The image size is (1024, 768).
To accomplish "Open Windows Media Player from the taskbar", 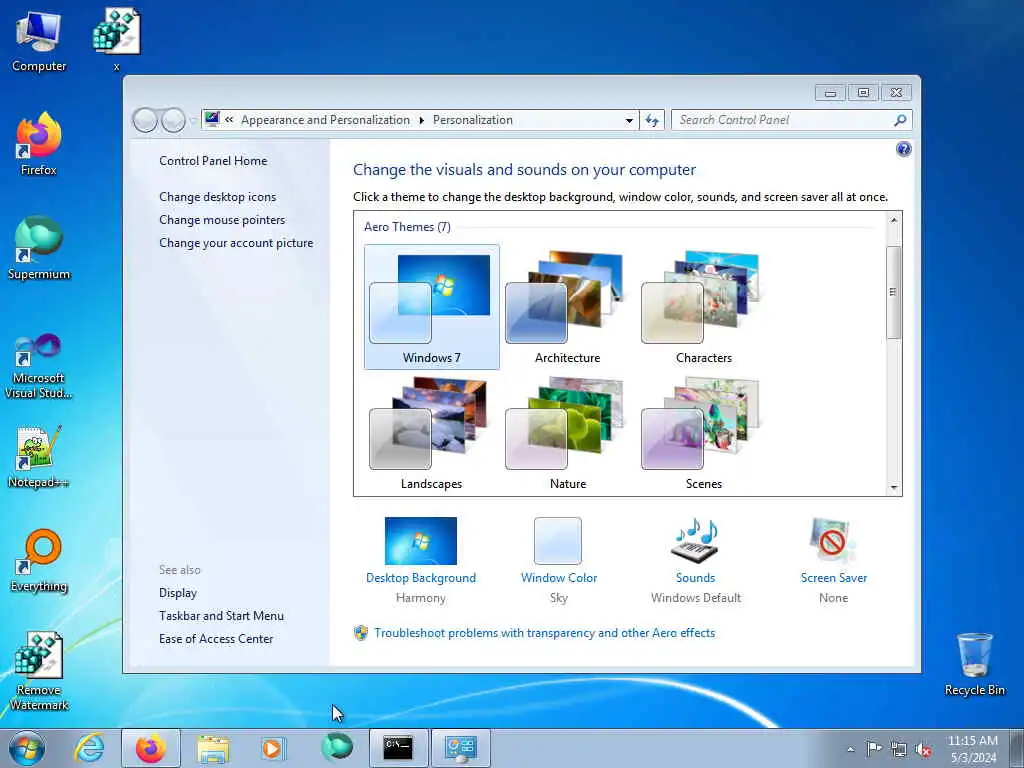I will (x=272, y=748).
